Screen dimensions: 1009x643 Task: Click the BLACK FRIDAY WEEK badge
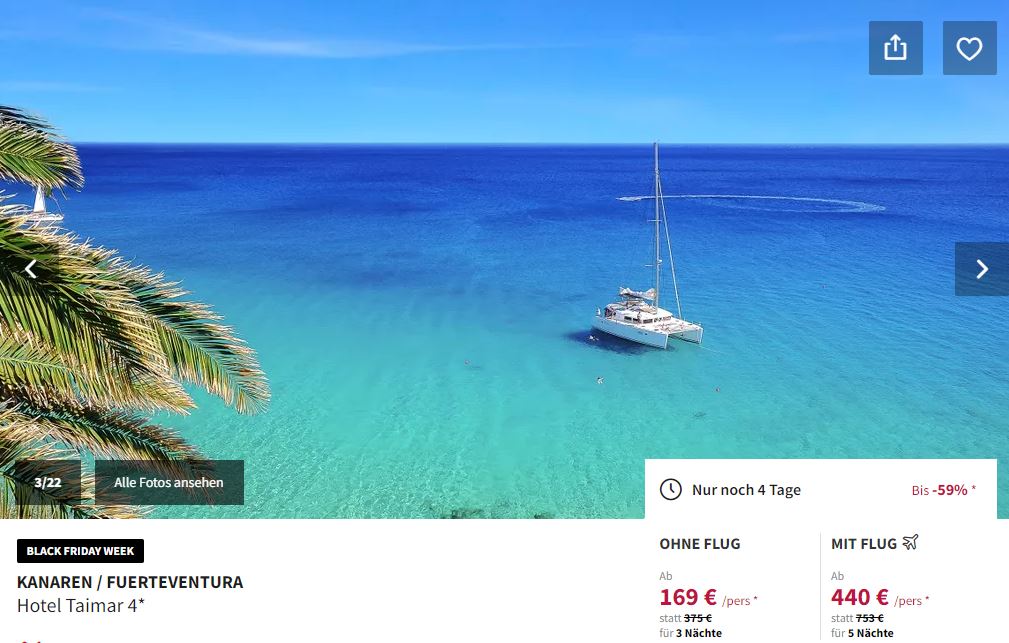click(x=80, y=551)
